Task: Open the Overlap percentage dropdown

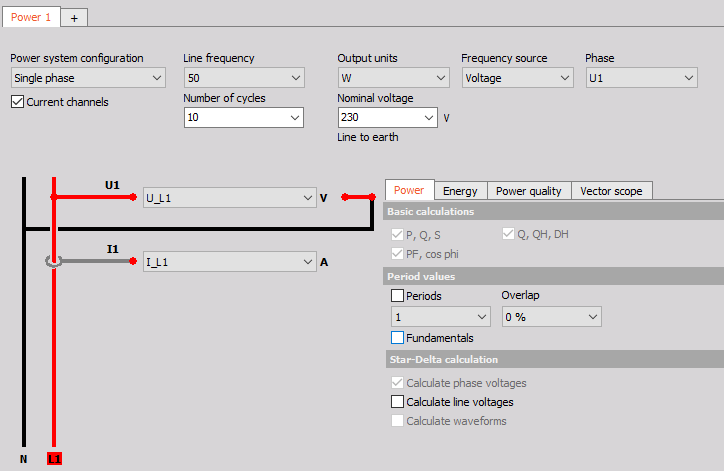Action: pos(552,317)
